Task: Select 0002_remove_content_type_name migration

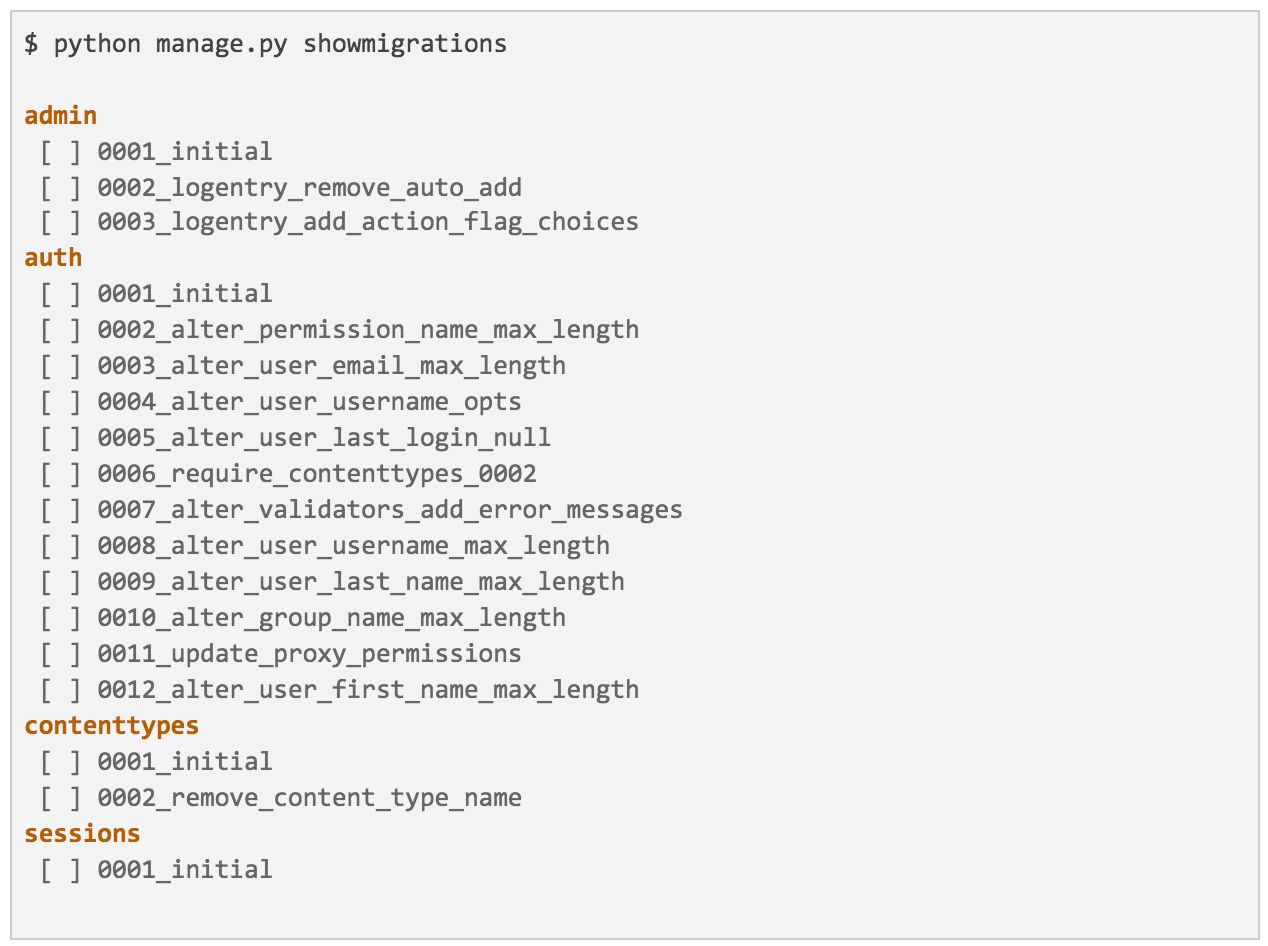Action: (309, 798)
